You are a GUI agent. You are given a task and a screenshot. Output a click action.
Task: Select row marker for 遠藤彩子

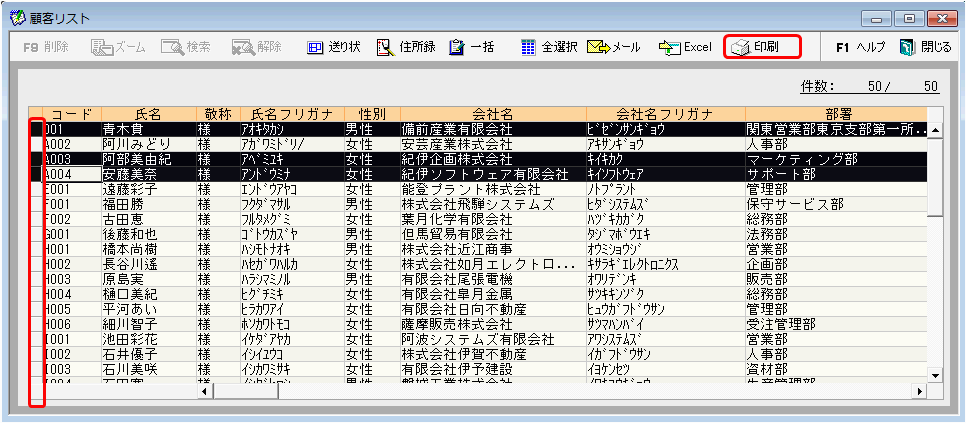tap(36, 188)
